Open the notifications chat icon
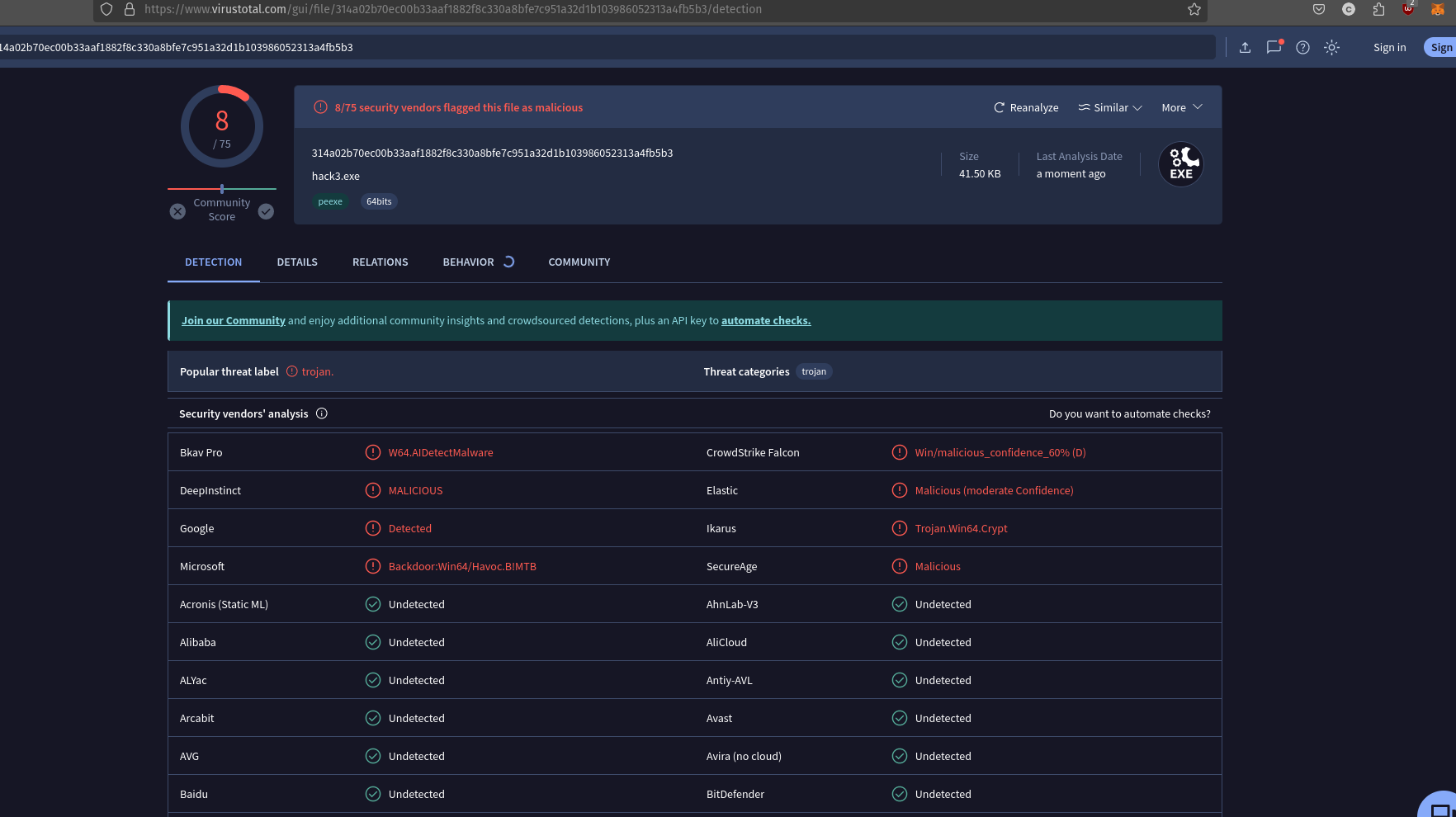The width and height of the screenshot is (1456, 817). pyautogui.click(x=1274, y=47)
